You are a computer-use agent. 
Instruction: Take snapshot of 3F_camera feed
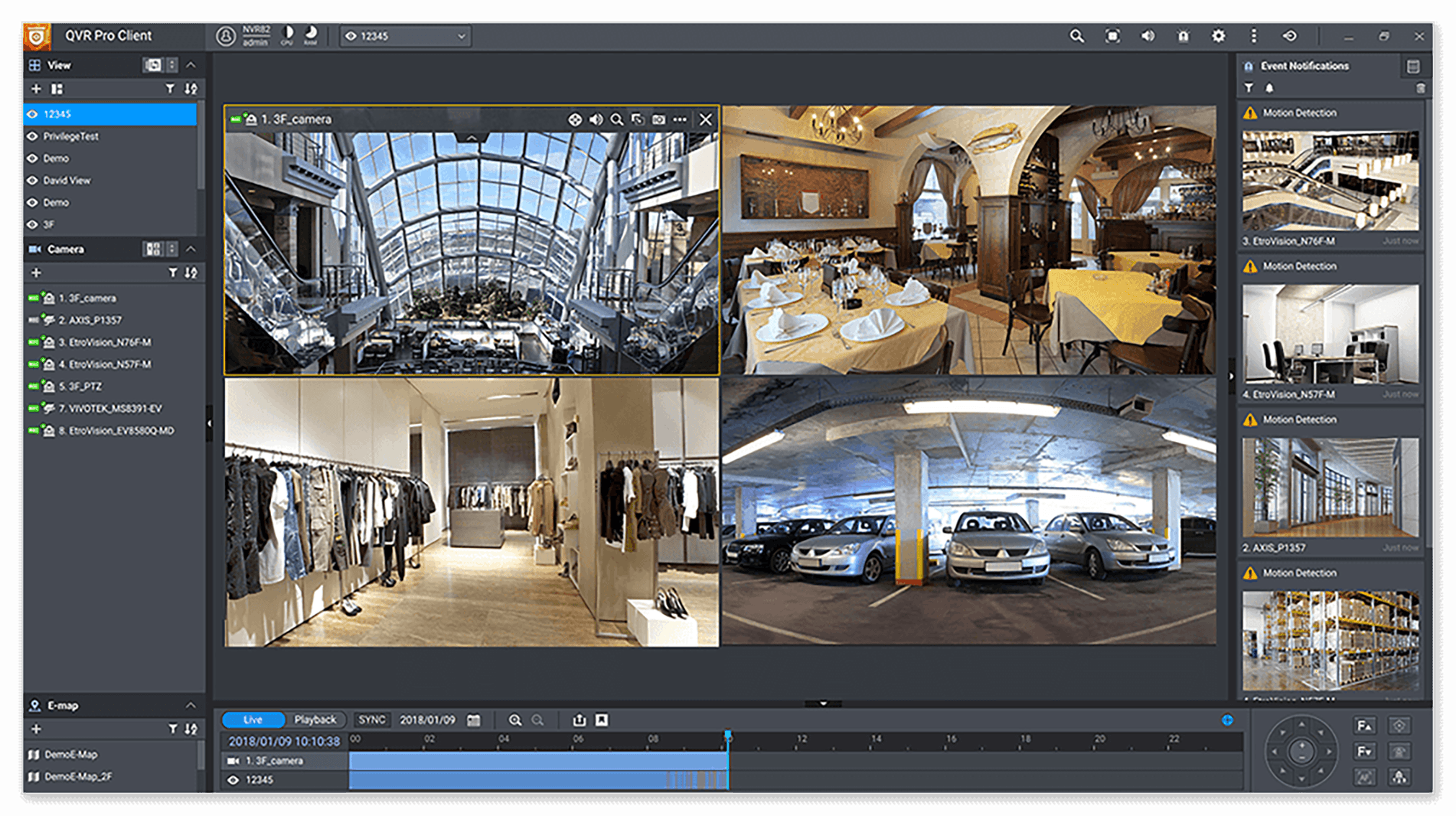tap(659, 120)
